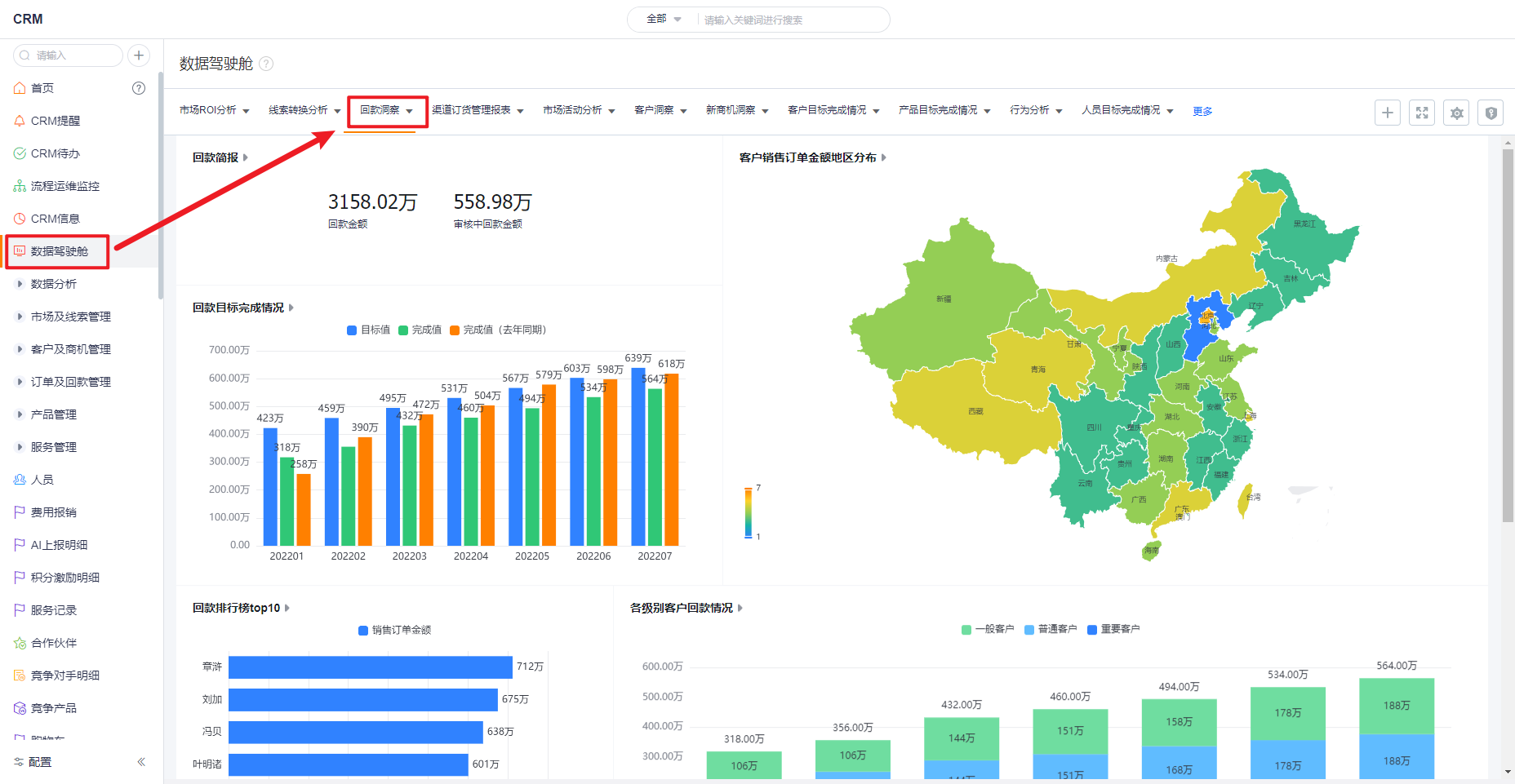Image resolution: width=1515 pixels, height=784 pixels.
Task: Open the 全部 search scope dropdown
Action: (x=664, y=19)
